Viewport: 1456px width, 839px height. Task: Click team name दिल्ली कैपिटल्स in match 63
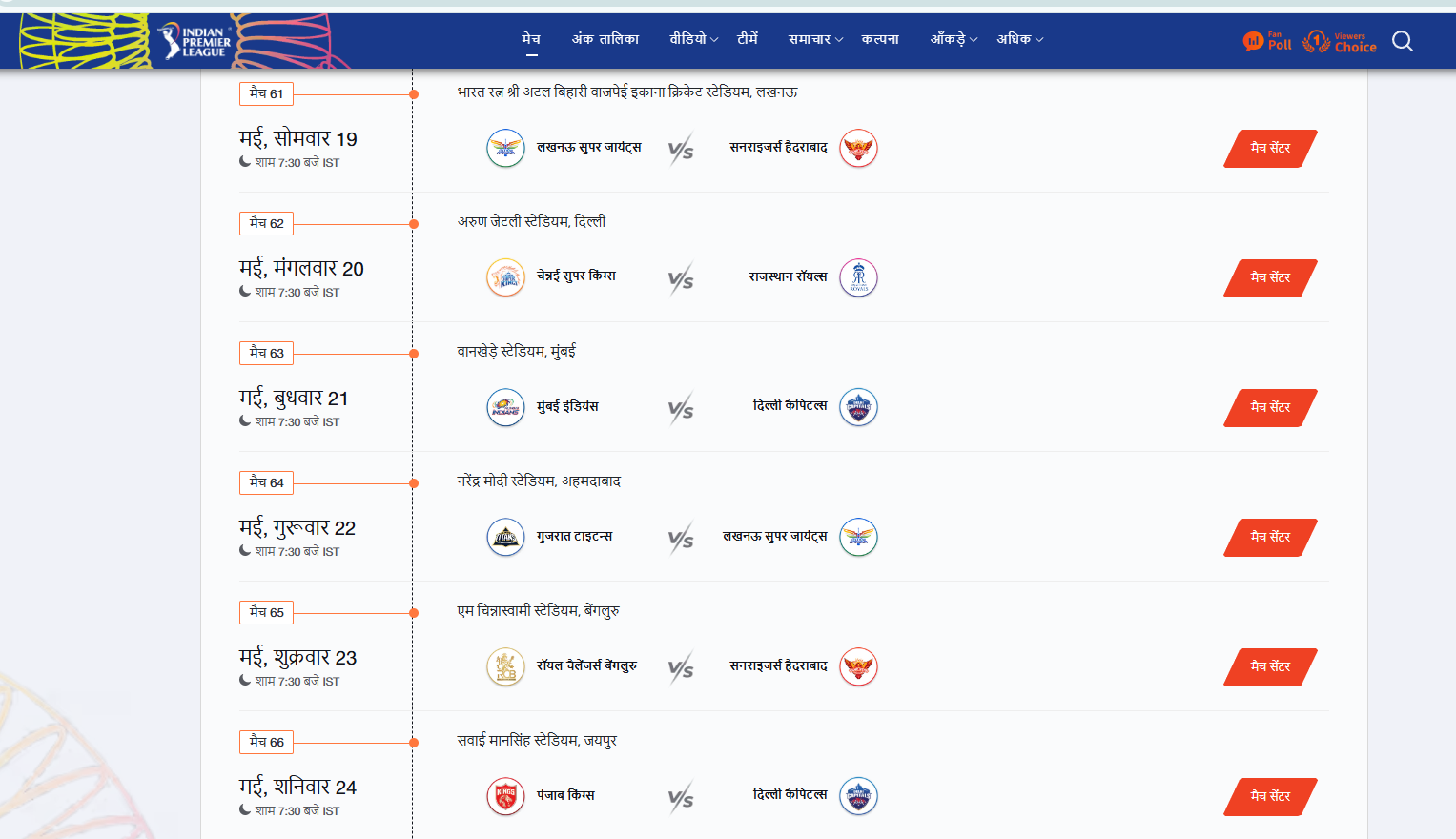pyautogui.click(x=790, y=405)
